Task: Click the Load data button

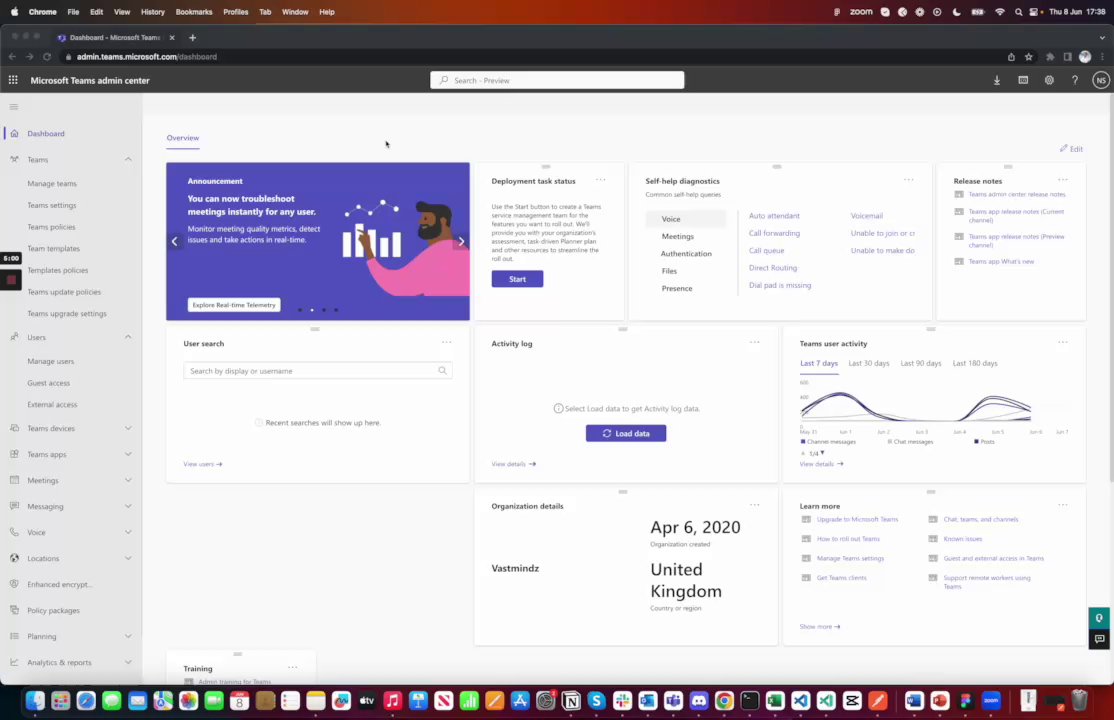Action: point(626,433)
